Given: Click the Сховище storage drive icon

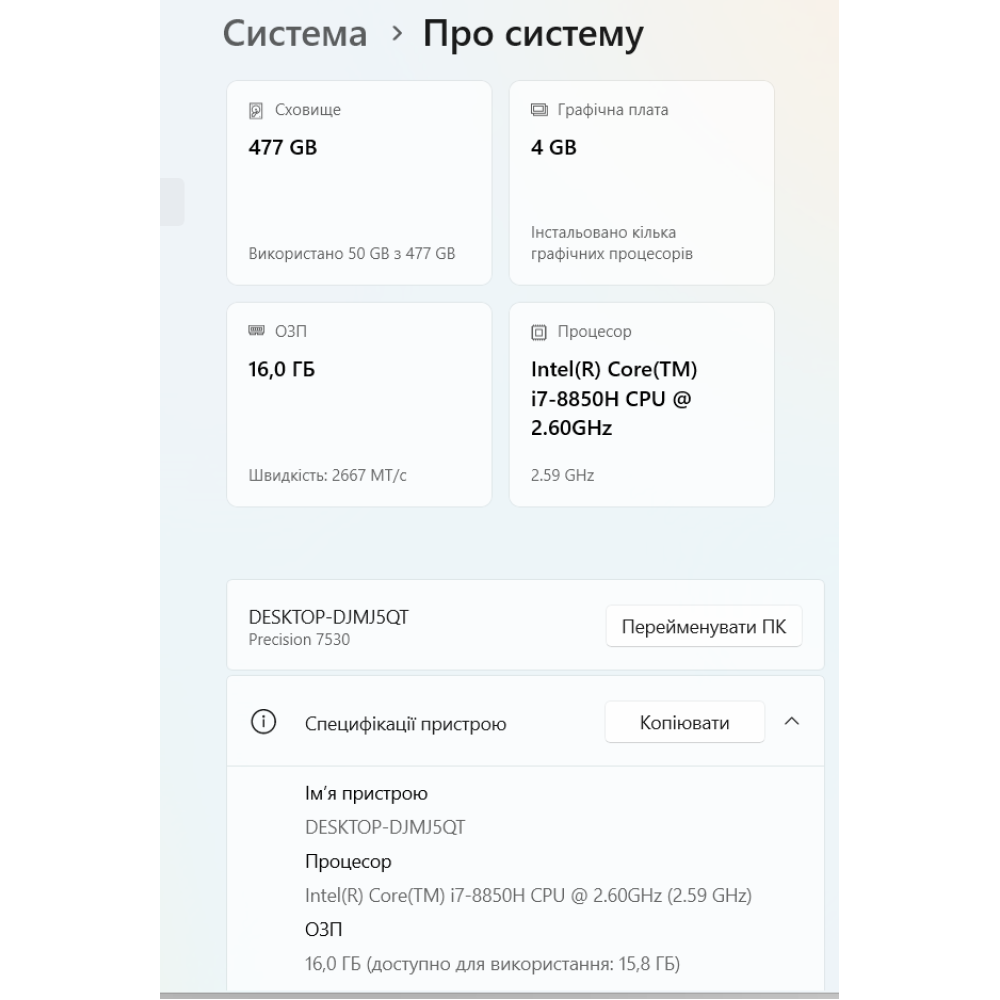Looking at the screenshot, I should (x=256, y=110).
